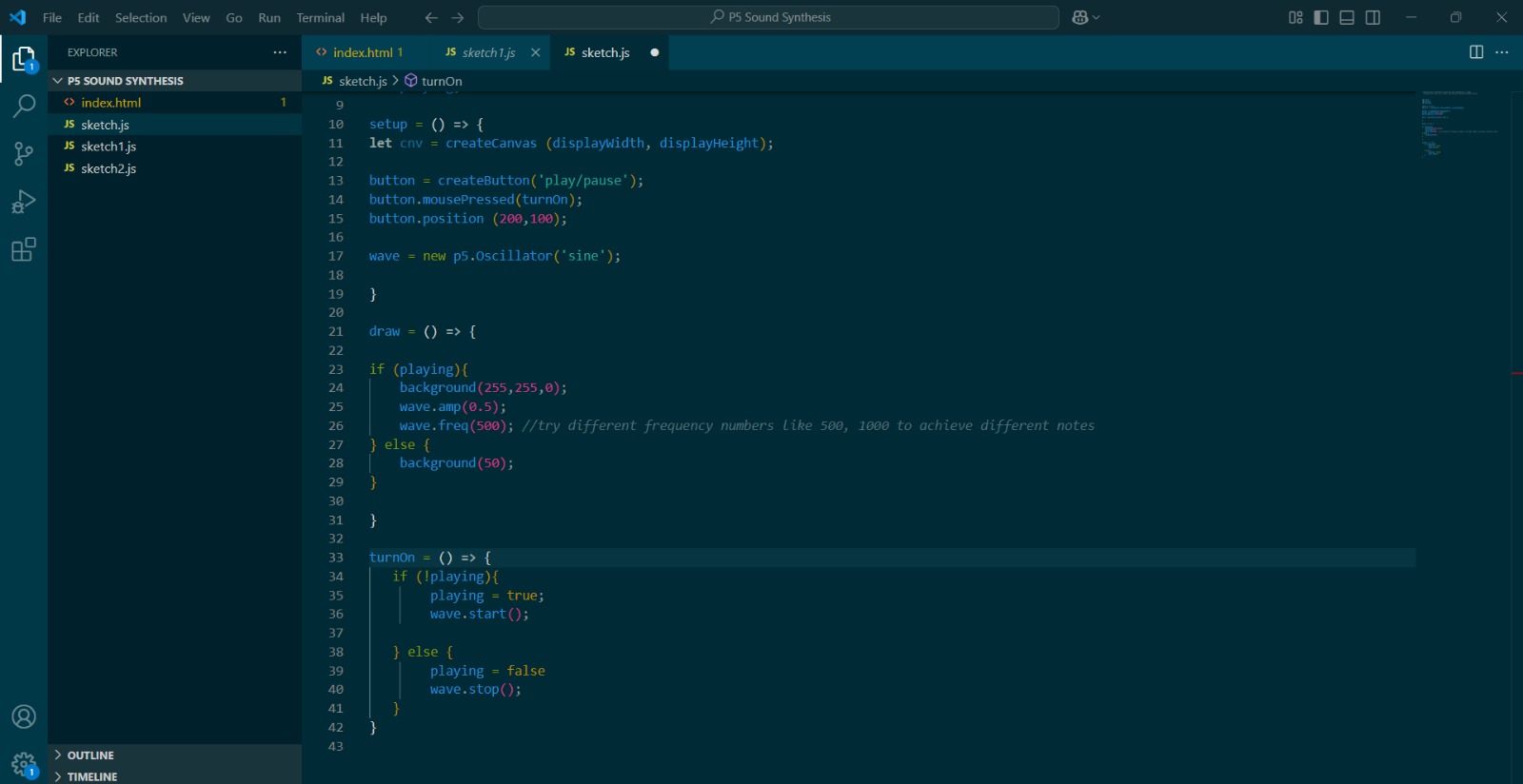Click unsaved dot on sketch.js tab
This screenshot has height=784, width=1523.
coord(655,52)
